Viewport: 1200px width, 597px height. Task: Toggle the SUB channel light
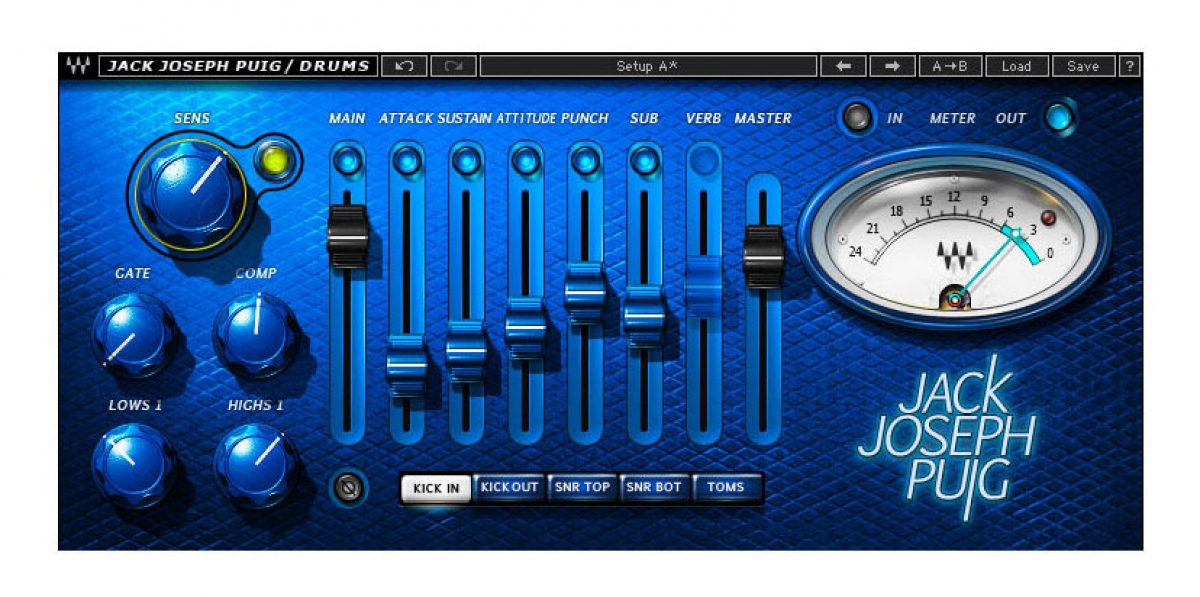click(x=644, y=160)
